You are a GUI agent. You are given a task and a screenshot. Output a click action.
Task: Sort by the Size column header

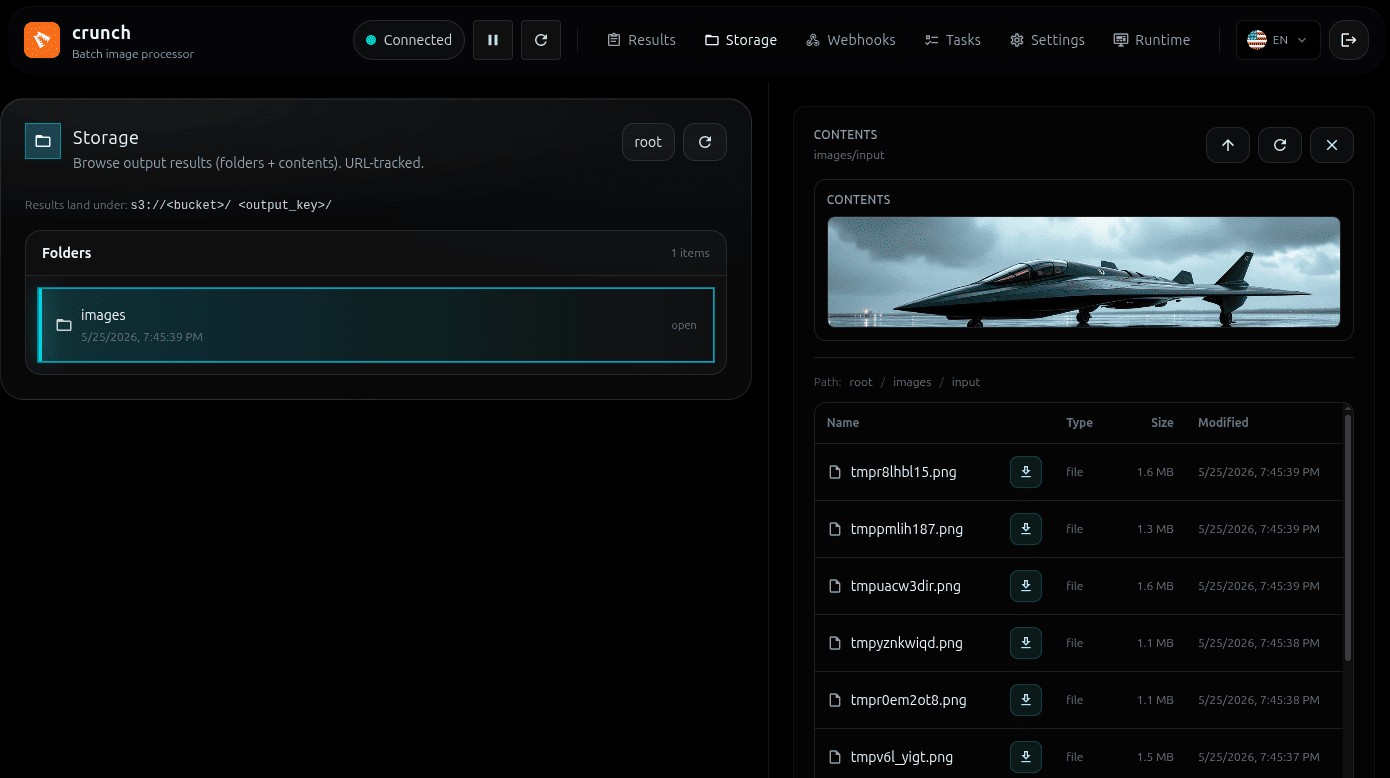[1162, 423]
